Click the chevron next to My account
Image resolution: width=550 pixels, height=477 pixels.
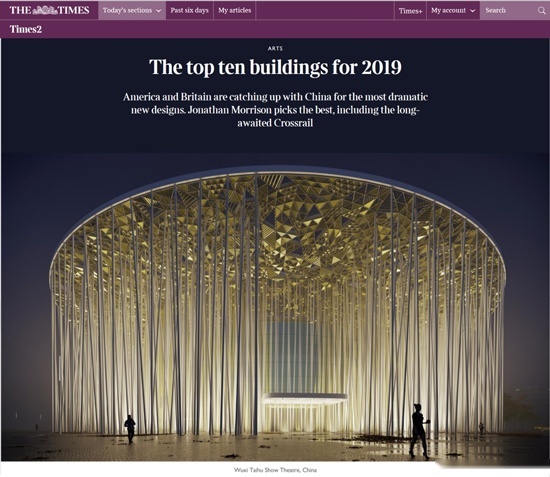[472, 11]
